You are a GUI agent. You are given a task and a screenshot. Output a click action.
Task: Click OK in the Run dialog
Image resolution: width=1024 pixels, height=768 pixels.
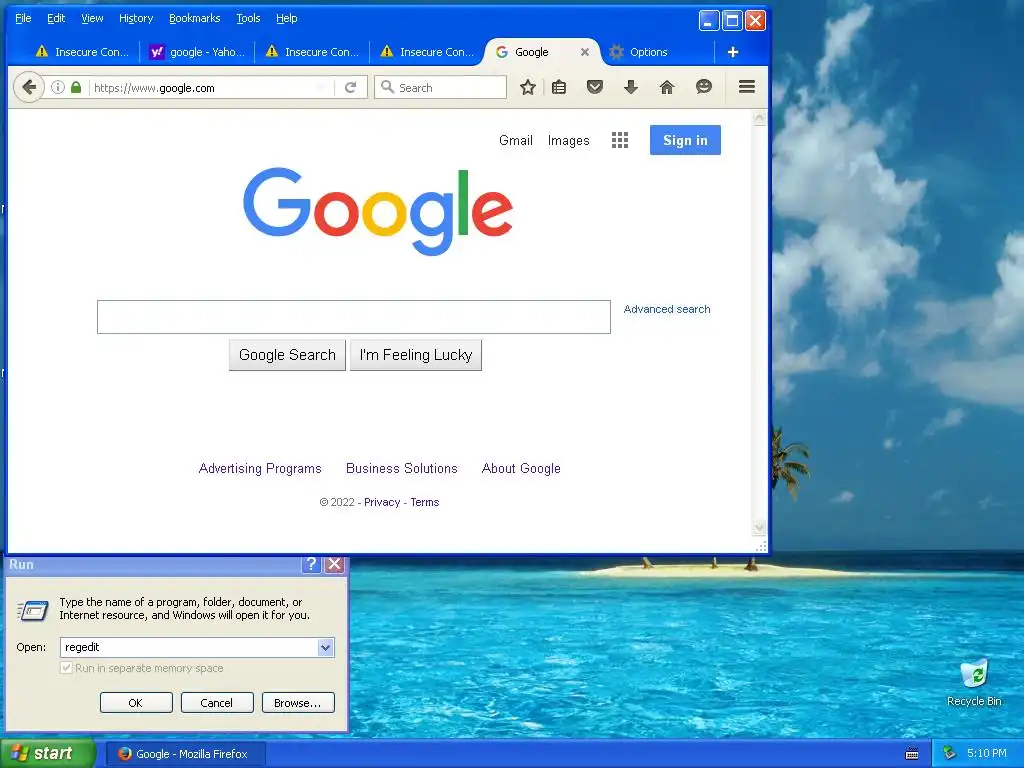[x=136, y=703]
